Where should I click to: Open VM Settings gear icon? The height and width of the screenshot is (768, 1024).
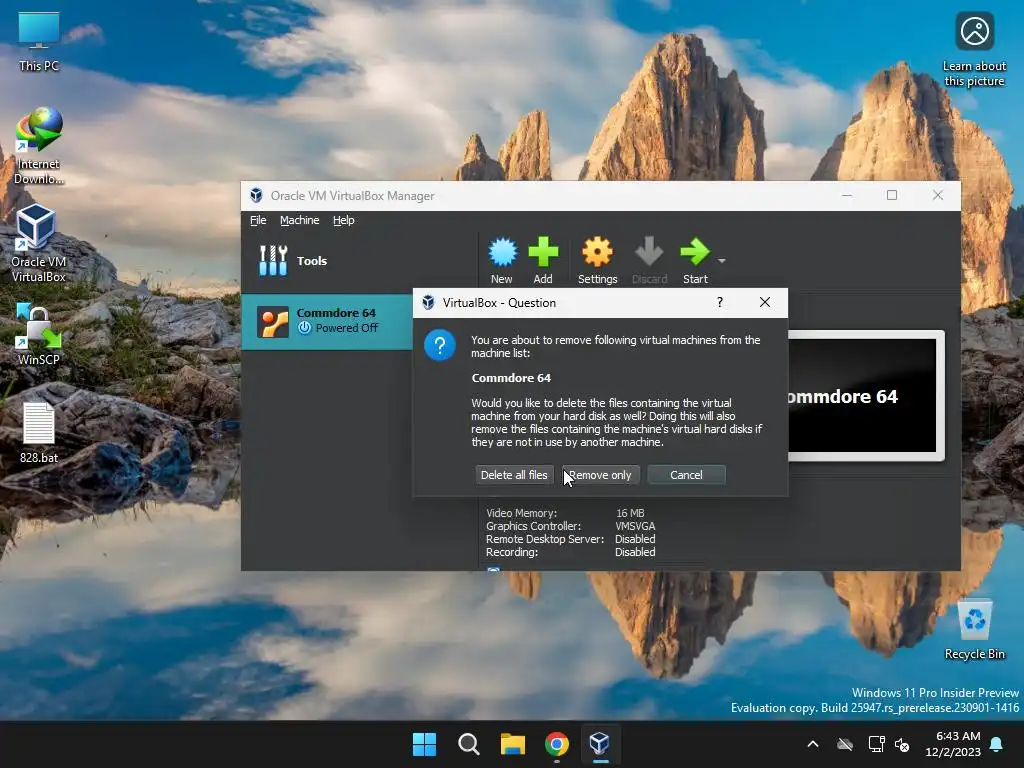coord(597,253)
